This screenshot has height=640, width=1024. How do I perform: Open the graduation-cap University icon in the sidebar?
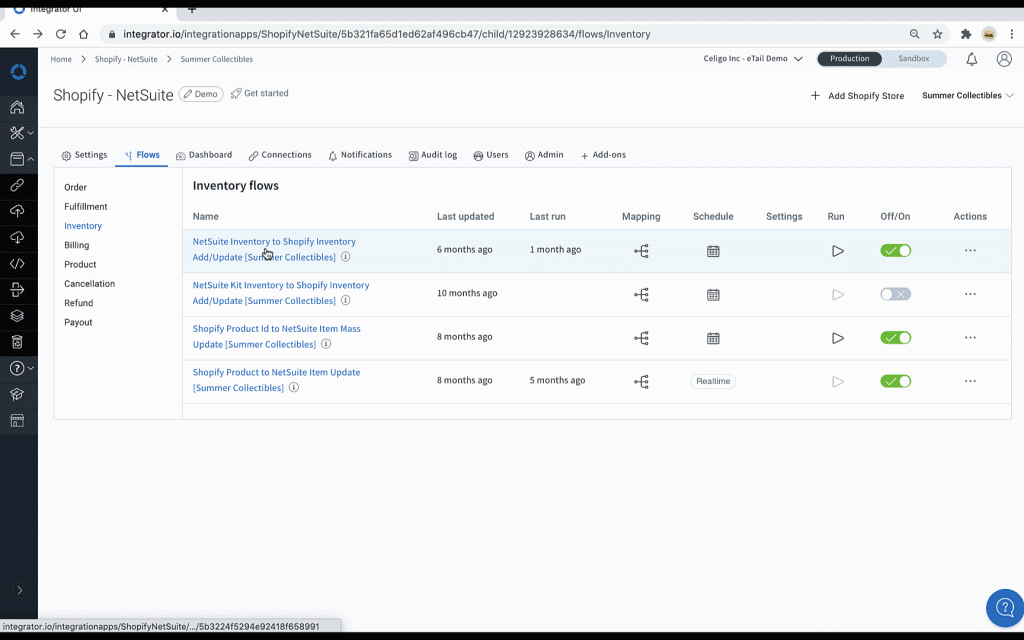point(18,394)
